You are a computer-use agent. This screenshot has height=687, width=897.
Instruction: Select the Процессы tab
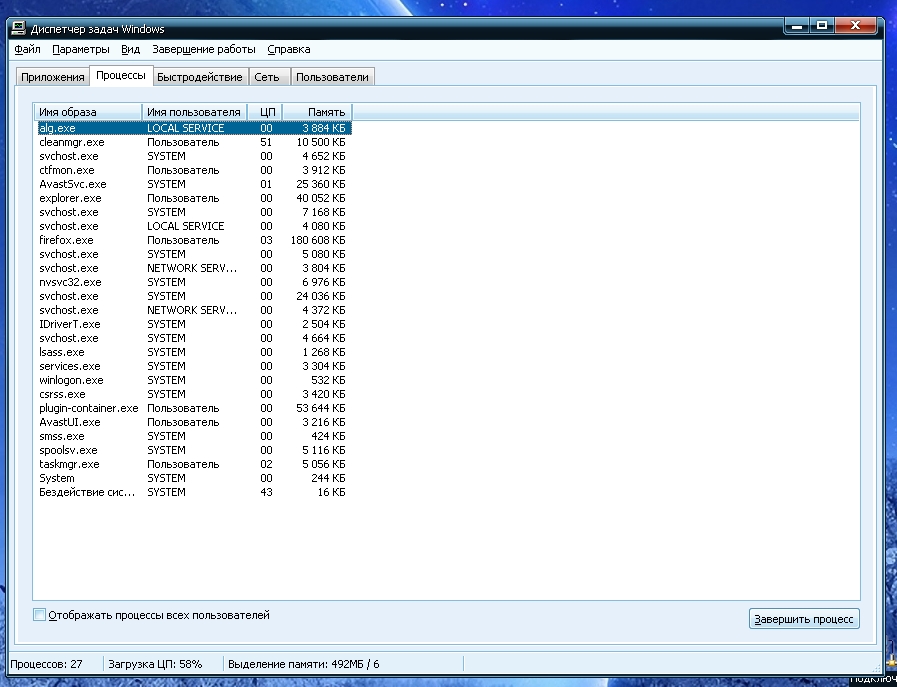point(121,76)
